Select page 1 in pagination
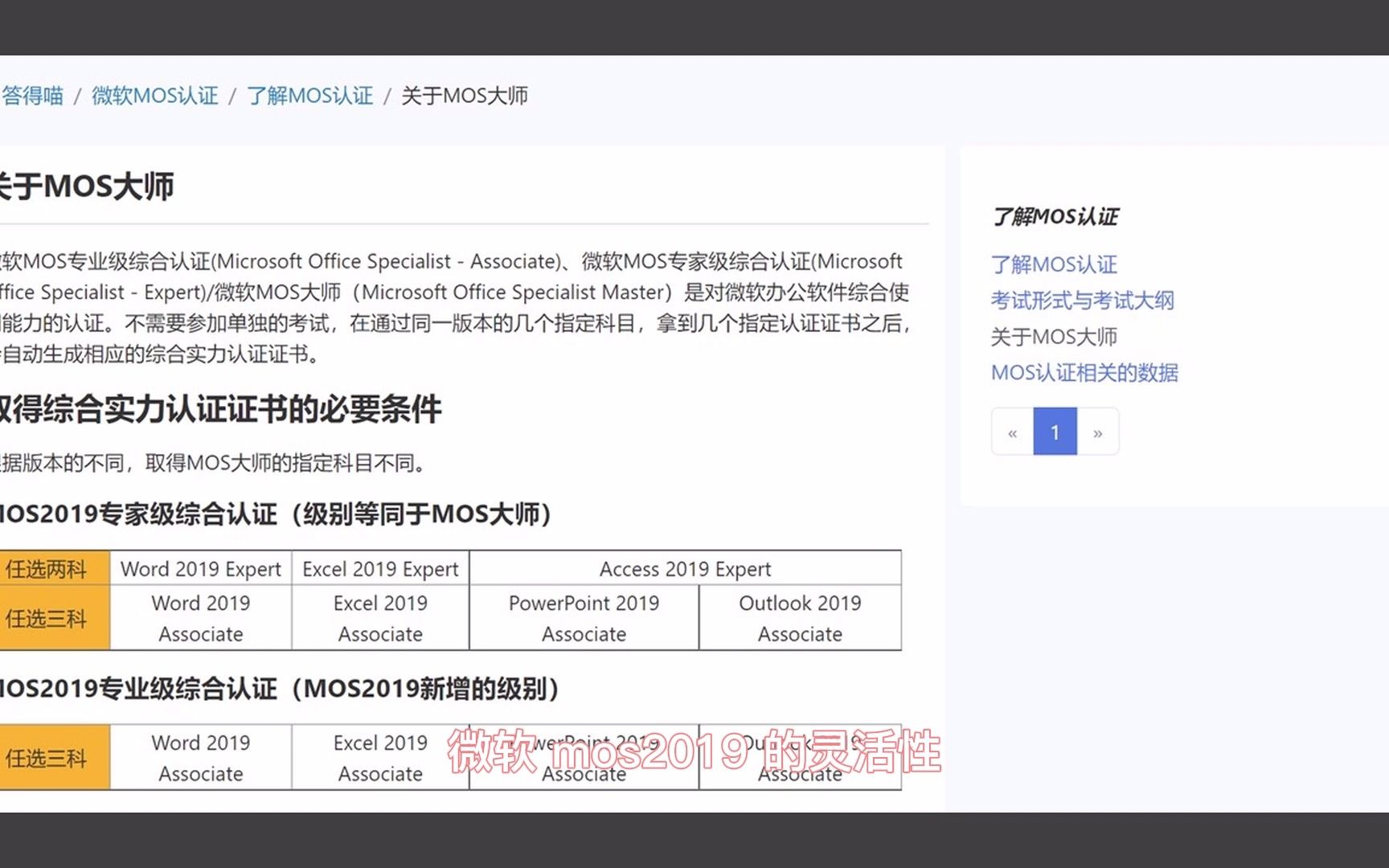Viewport: 1389px width, 868px height. point(1055,432)
